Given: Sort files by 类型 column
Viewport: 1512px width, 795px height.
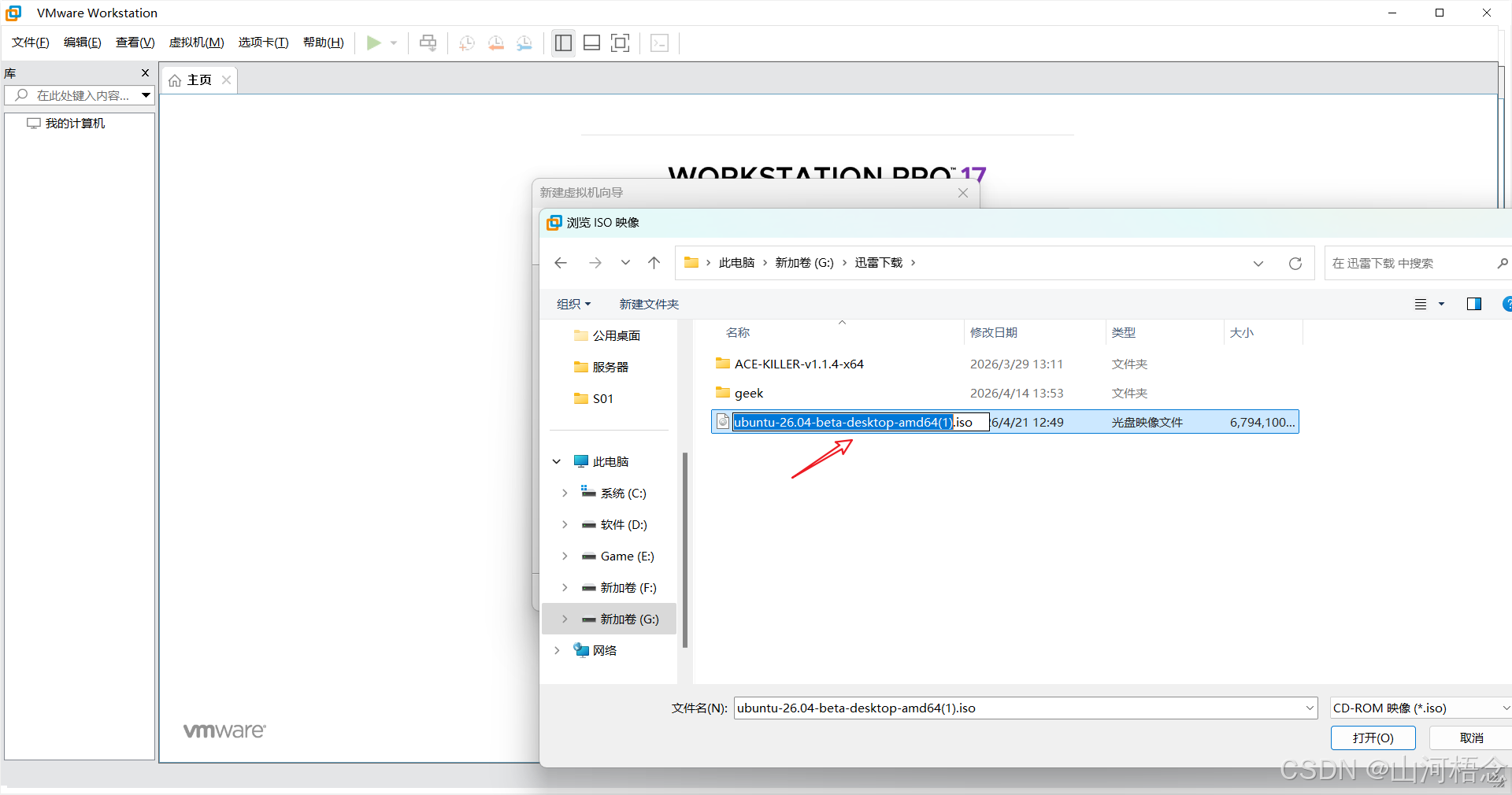Looking at the screenshot, I should coord(1124,333).
